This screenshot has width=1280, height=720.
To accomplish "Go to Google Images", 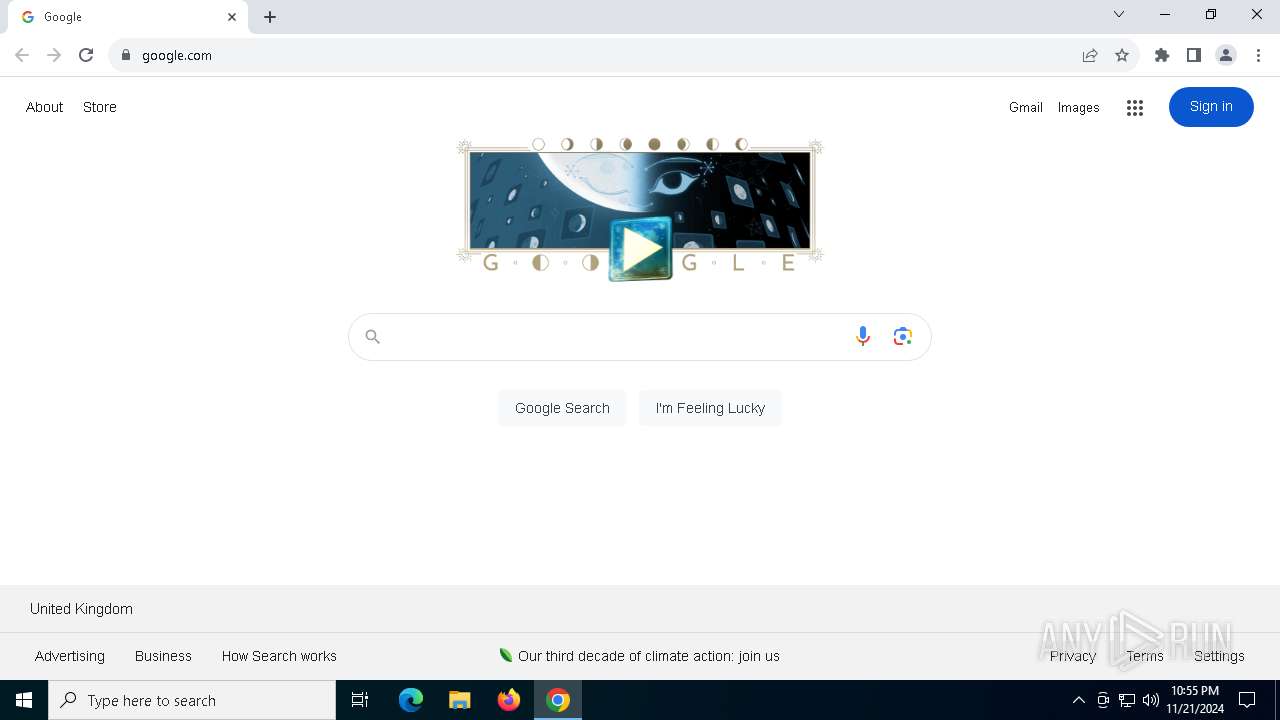I will (1079, 107).
